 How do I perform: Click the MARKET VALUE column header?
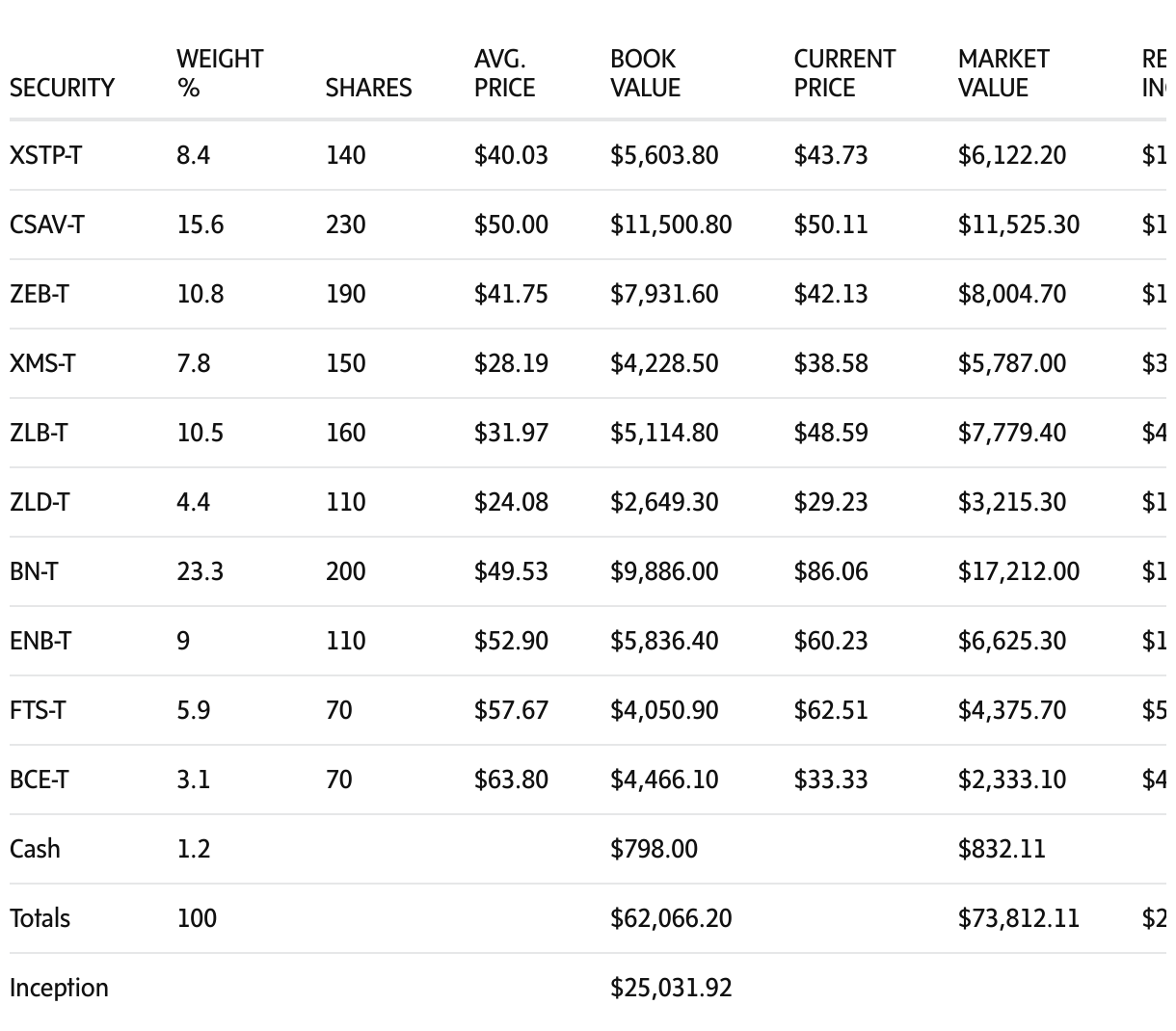click(x=1002, y=73)
